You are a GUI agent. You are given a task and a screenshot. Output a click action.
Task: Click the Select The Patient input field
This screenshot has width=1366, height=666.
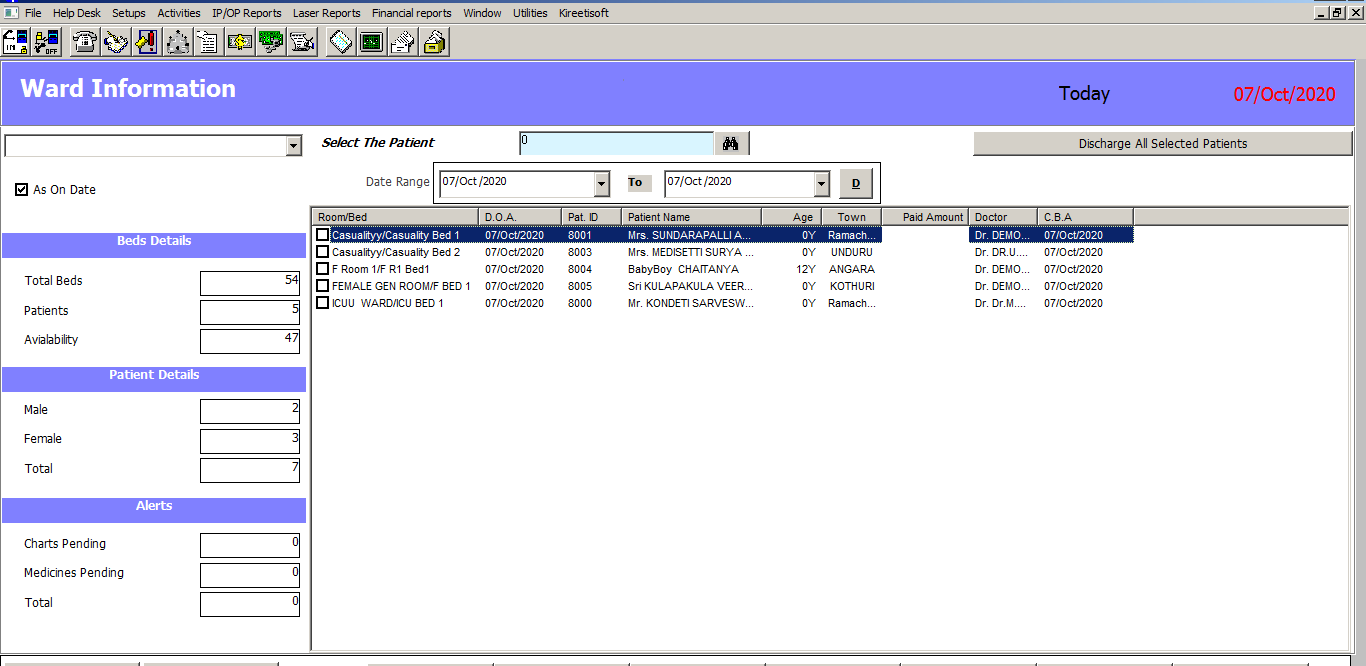pyautogui.click(x=616, y=144)
